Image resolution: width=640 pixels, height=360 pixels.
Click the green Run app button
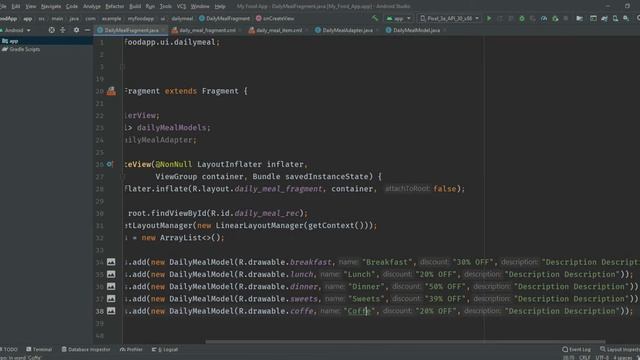489,18
